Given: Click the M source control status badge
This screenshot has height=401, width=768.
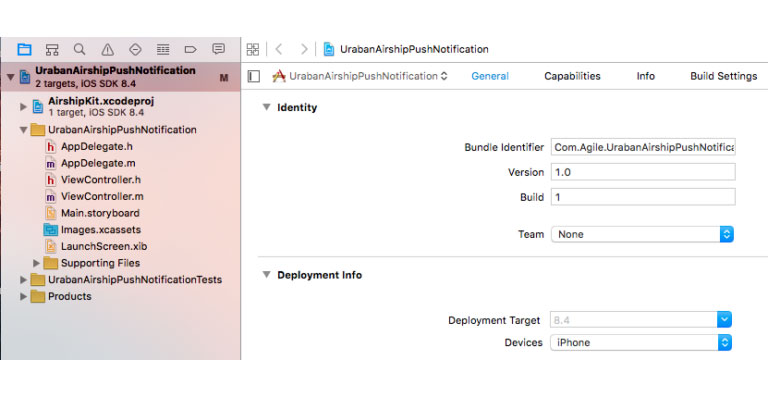Looking at the screenshot, I should coord(224,77).
